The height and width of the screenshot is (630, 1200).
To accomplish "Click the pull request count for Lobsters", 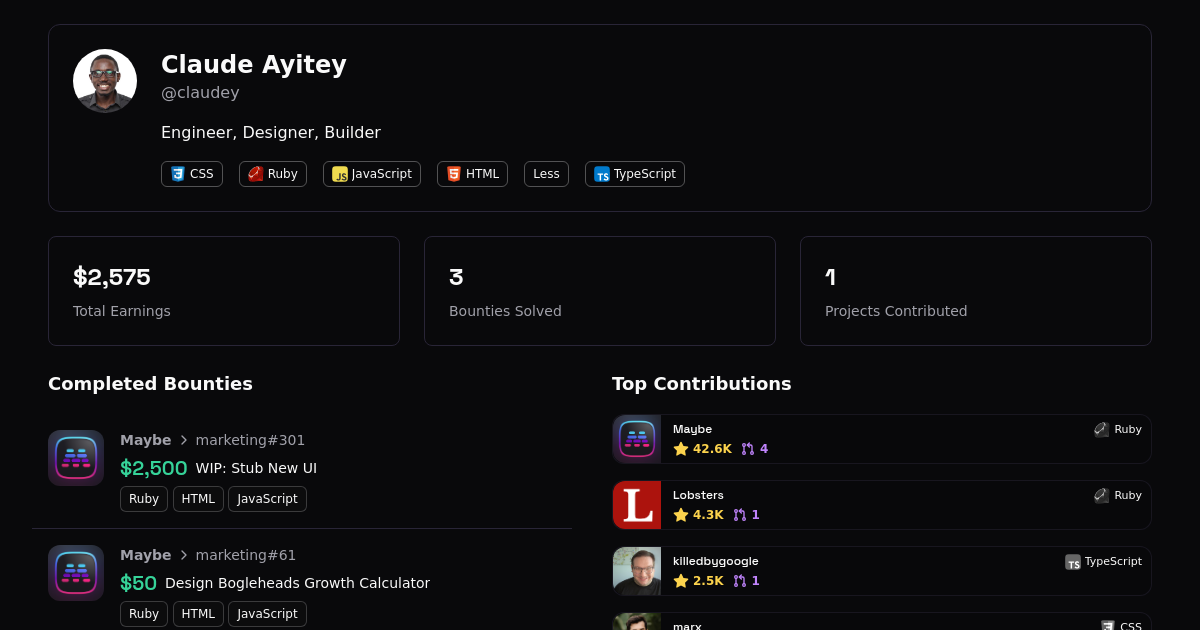I will tap(746, 515).
